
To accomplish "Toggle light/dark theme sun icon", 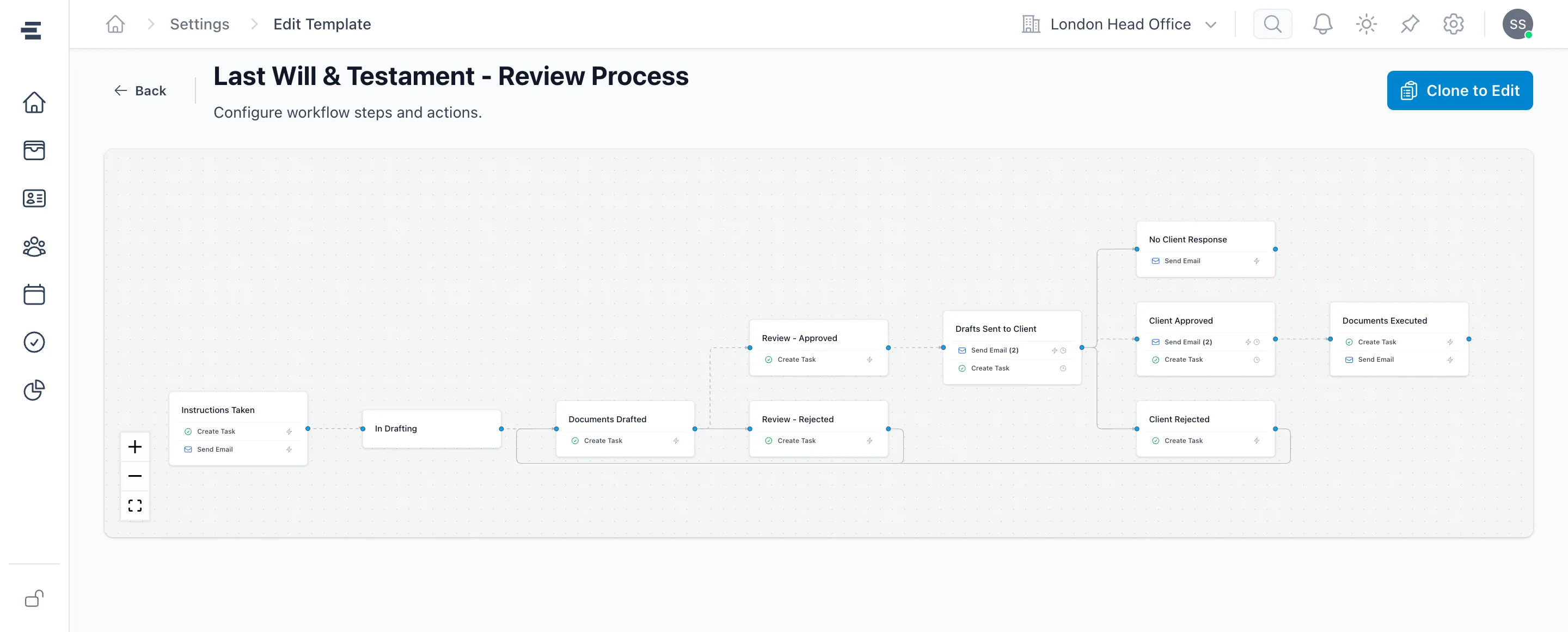I will (x=1366, y=25).
